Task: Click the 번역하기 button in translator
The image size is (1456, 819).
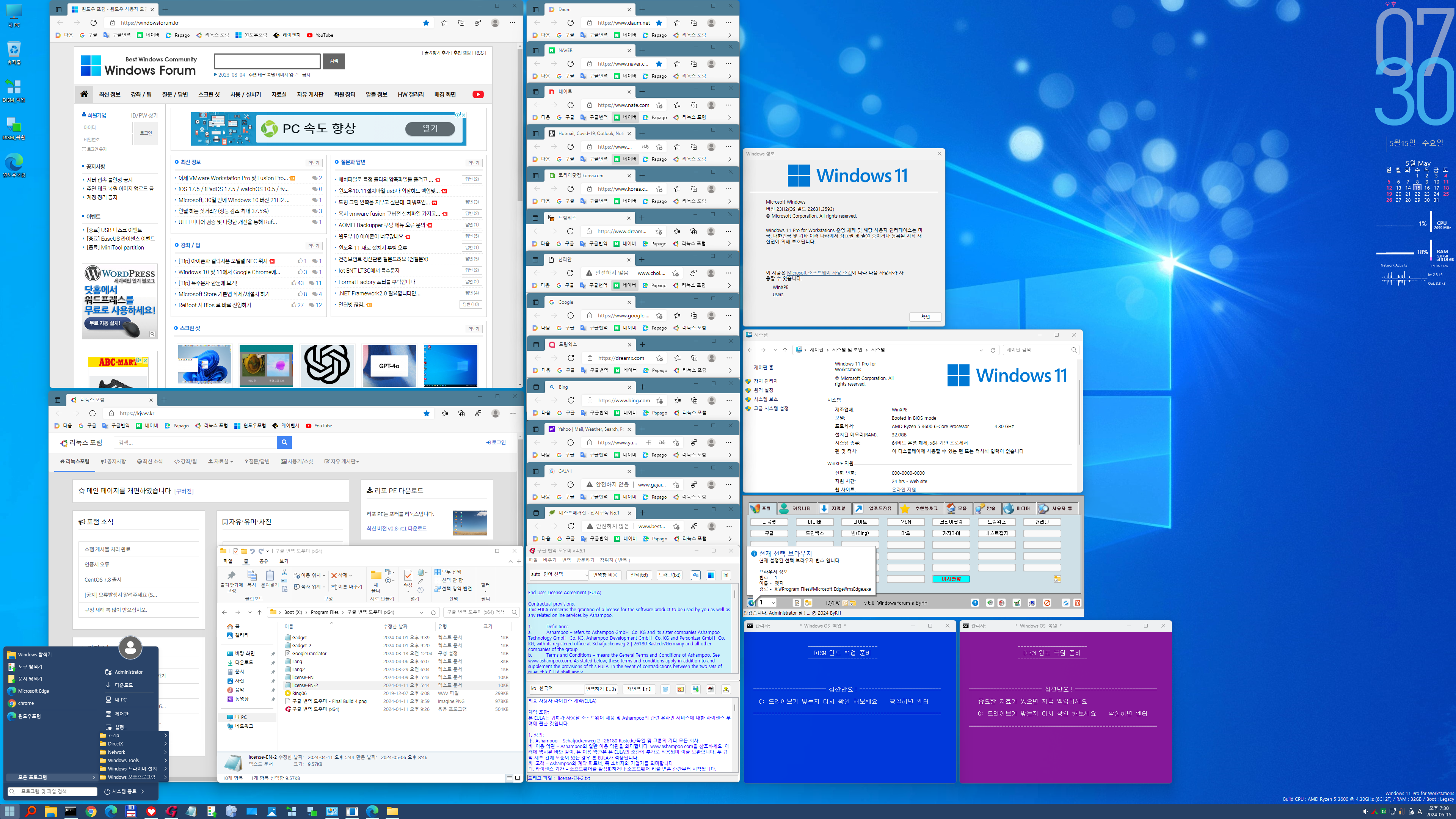Action: click(x=601, y=689)
